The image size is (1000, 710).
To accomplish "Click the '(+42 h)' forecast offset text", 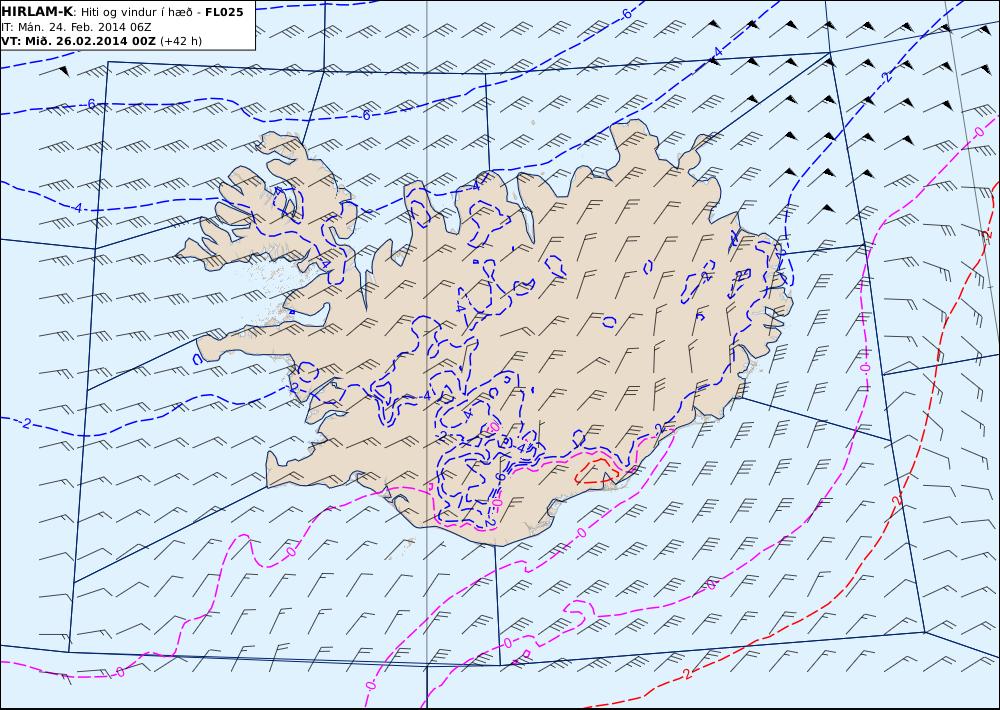I will (x=181, y=41).
